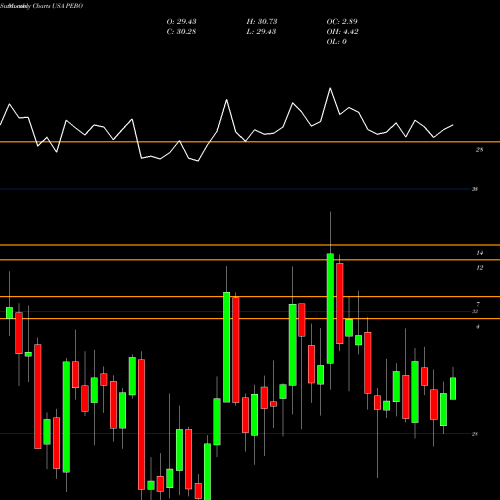Click the 'OH: 4.42' reading
The width and height of the screenshot is (500, 500).
(342, 31)
